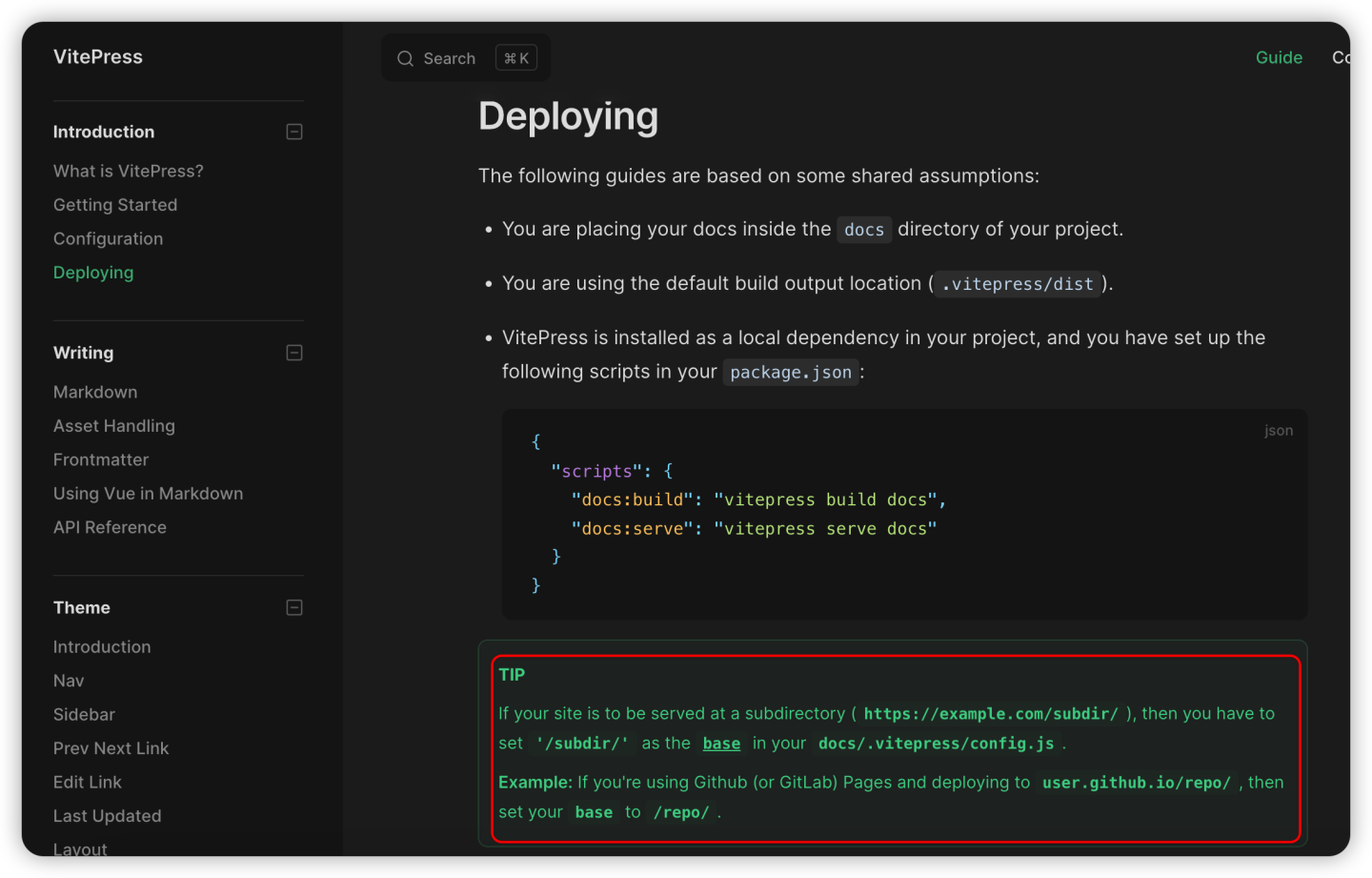Open Prev Next Link page

(111, 748)
